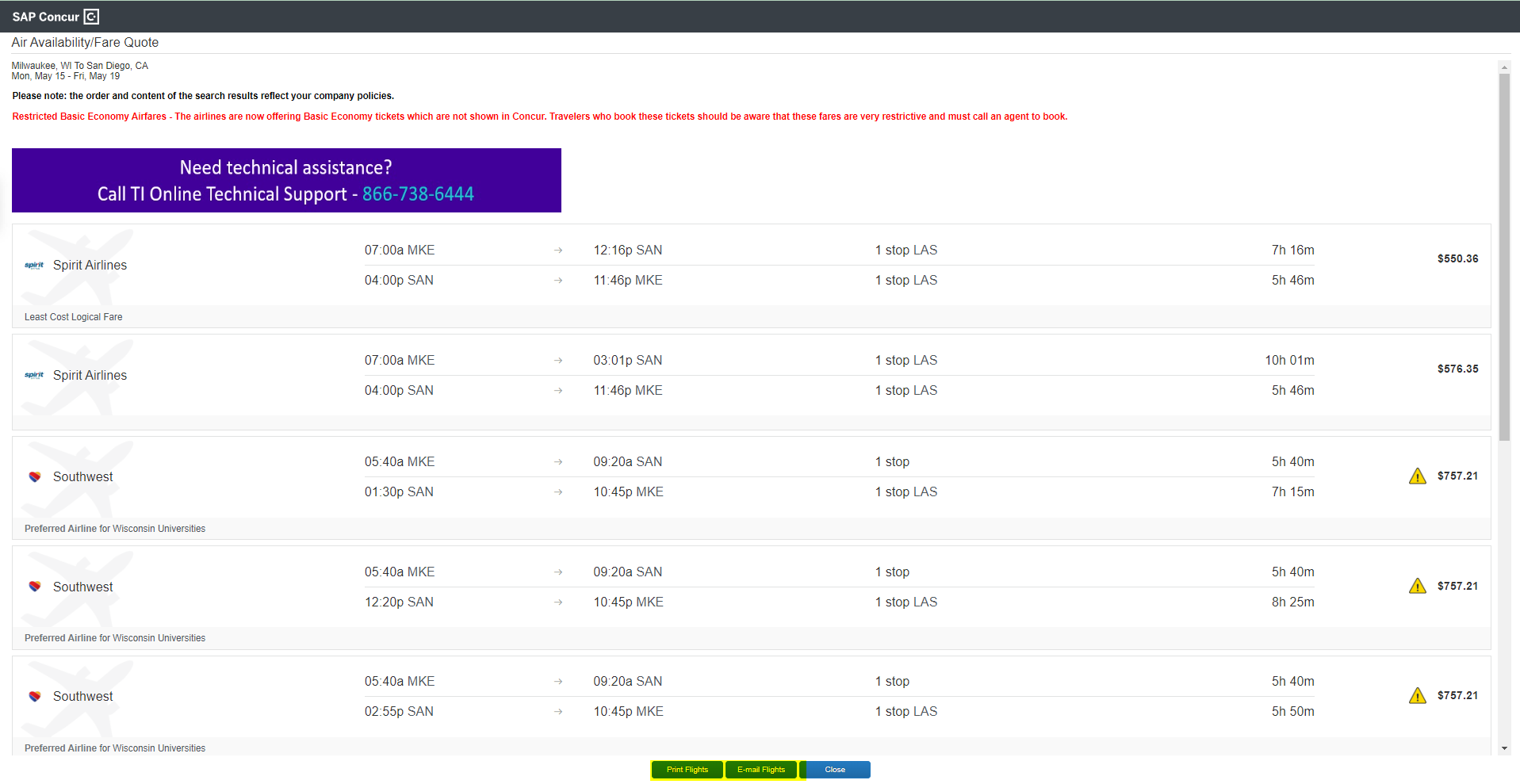This screenshot has width=1520, height=784.
Task: Click arrow icon after 04:00p SAN, $576.35 fare
Action: (558, 391)
